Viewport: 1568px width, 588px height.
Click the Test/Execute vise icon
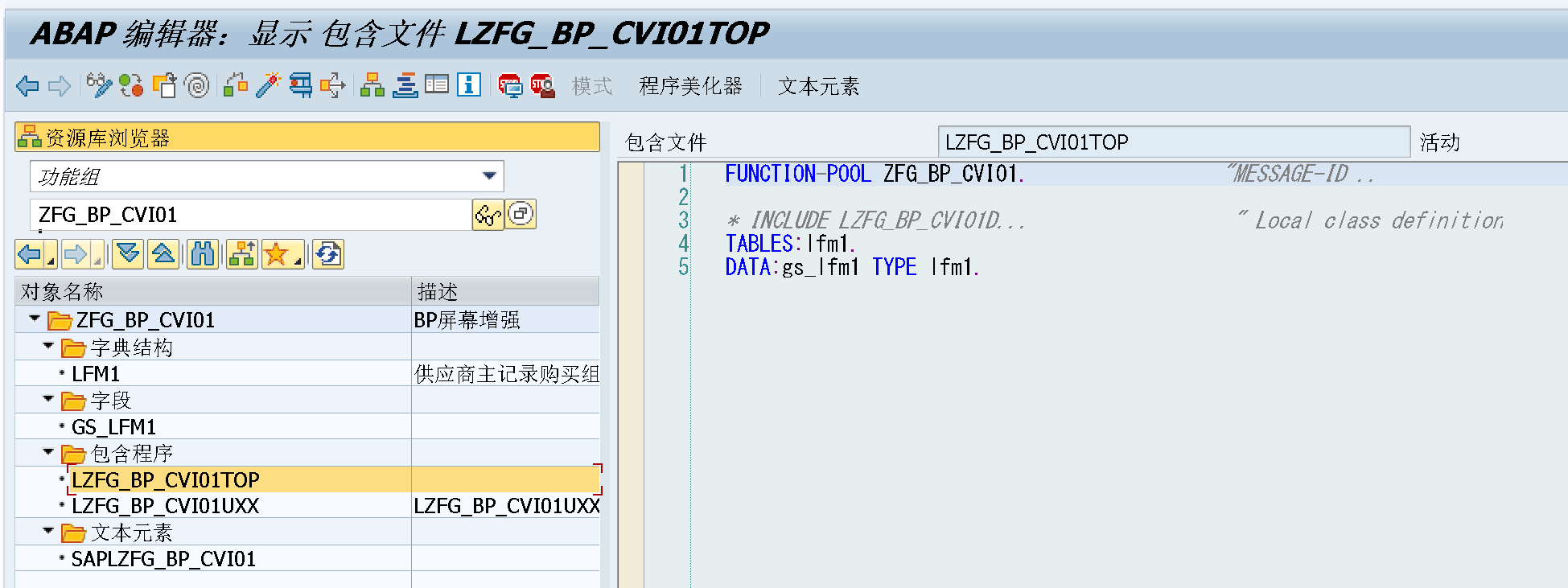301,85
